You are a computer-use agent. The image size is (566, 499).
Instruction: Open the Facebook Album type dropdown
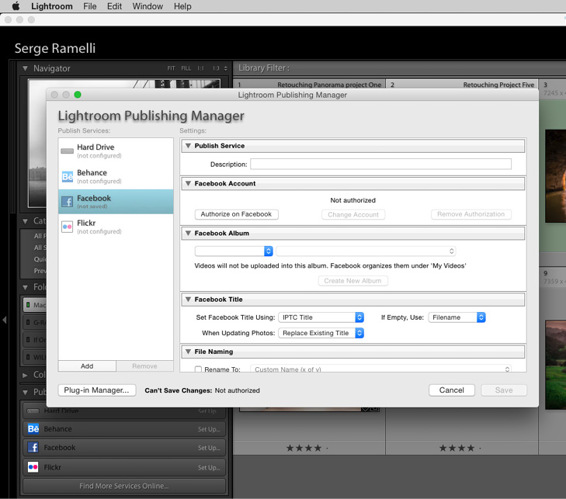coord(234,251)
